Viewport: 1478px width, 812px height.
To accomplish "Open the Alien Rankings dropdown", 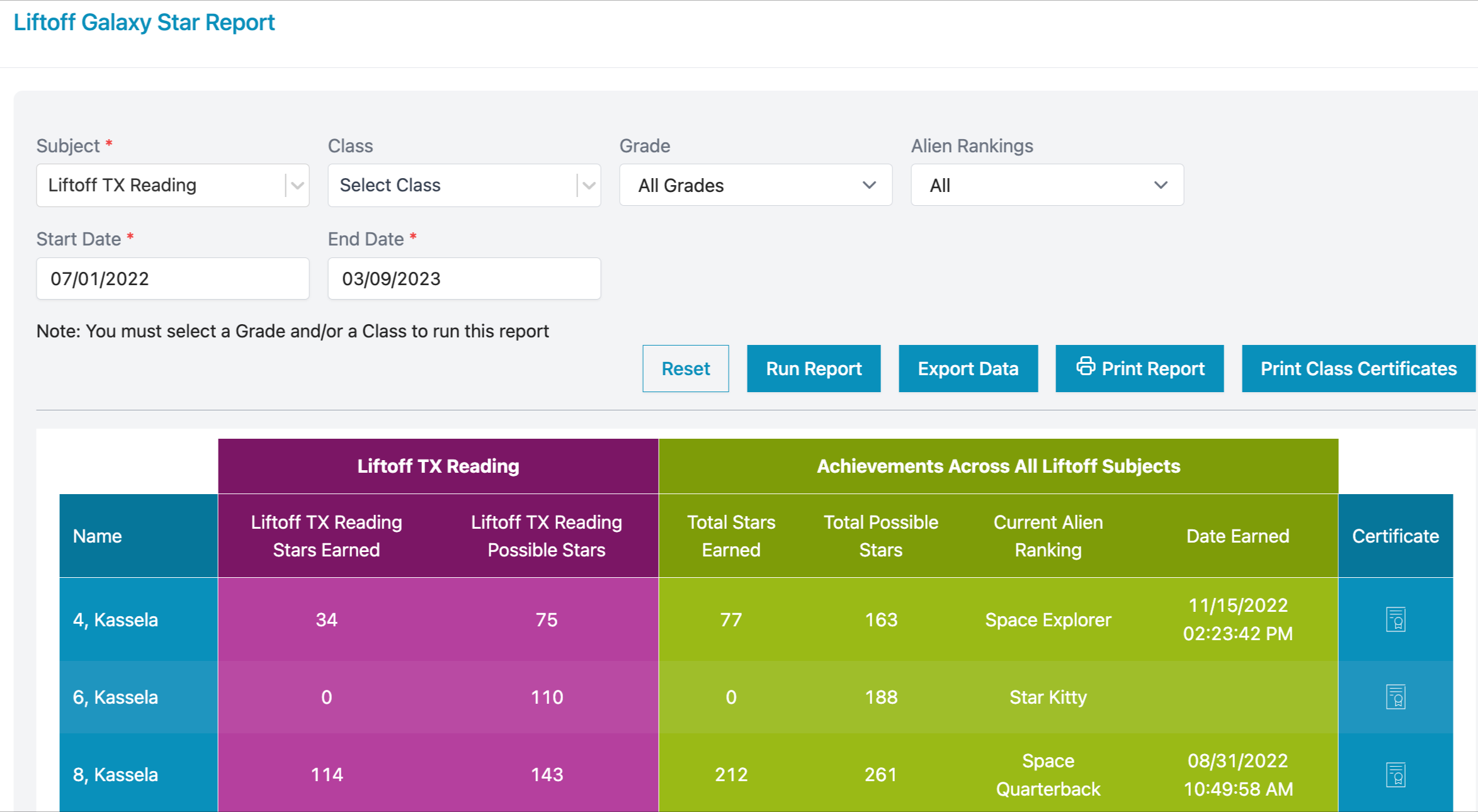I will [1047, 185].
